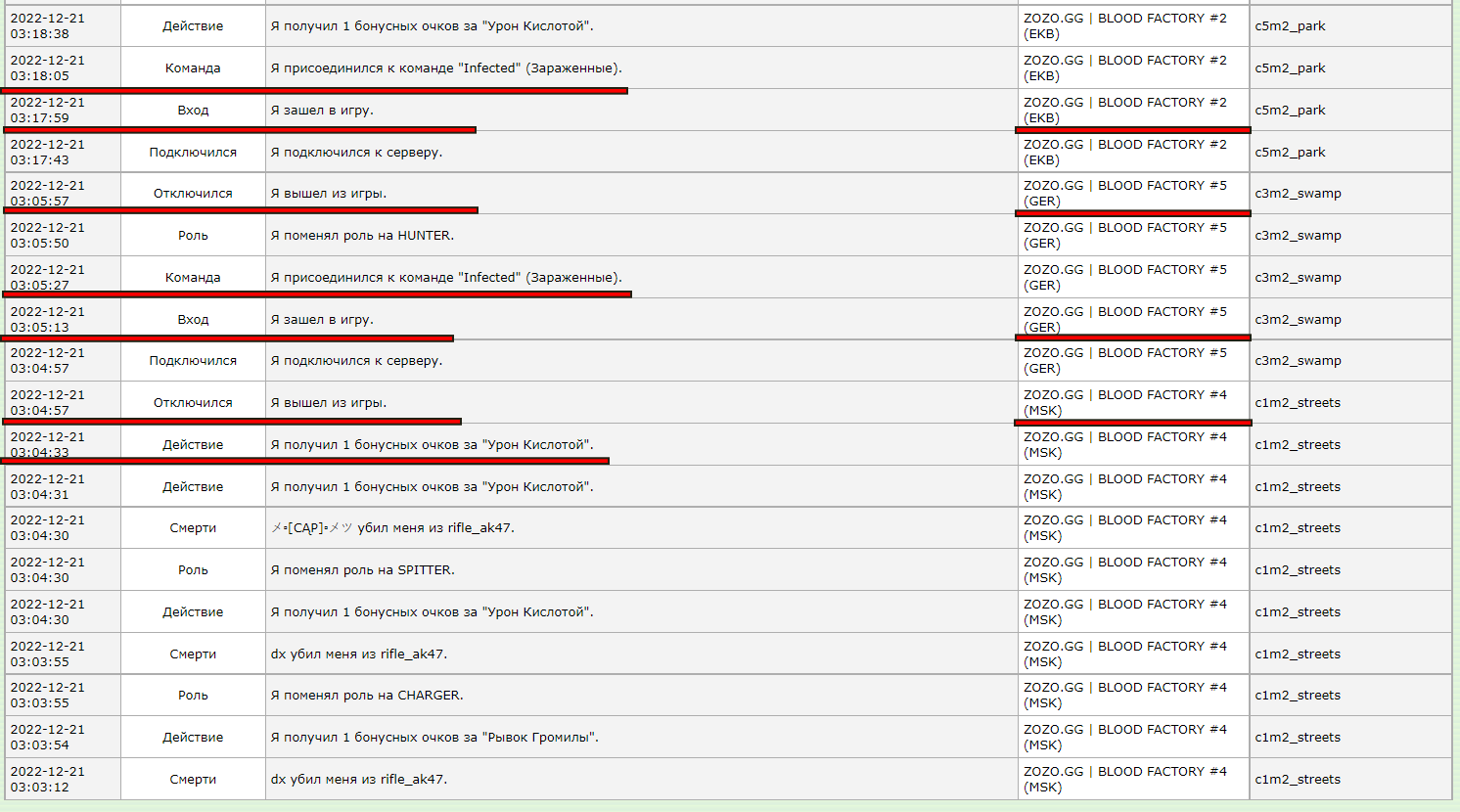The width and height of the screenshot is (1460, 812).
Task: Select the "Я поменял роль на HUNTER" message
Action: pyautogui.click(x=362, y=236)
